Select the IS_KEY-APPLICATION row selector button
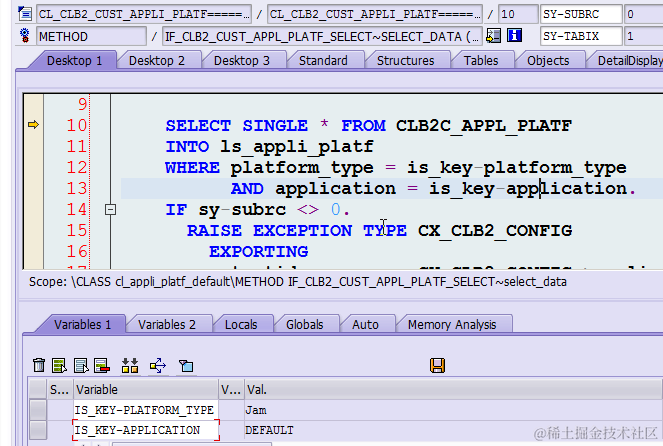The image size is (663, 446). point(38,430)
